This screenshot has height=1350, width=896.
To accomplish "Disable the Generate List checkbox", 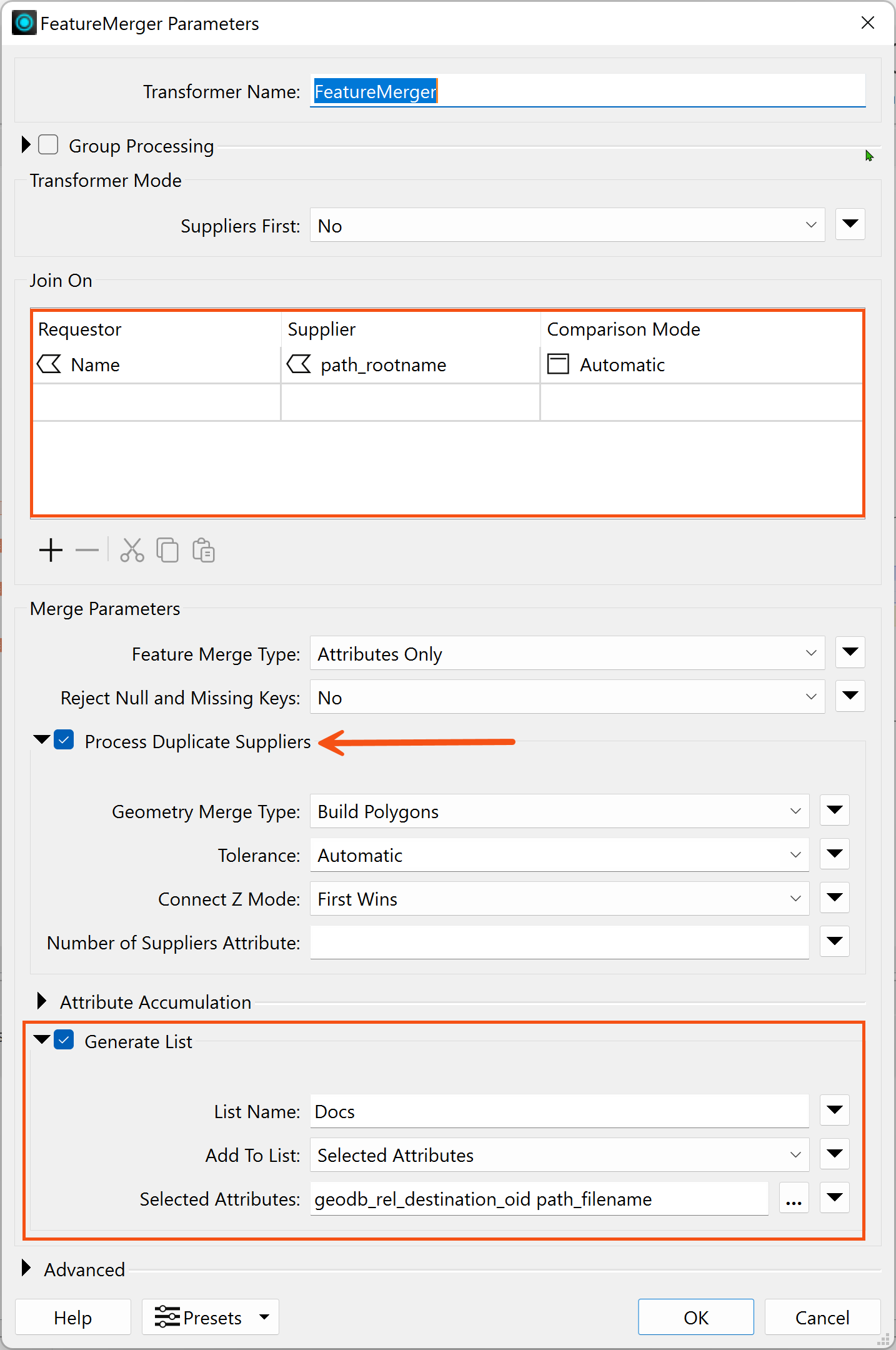I will coord(64,1041).
